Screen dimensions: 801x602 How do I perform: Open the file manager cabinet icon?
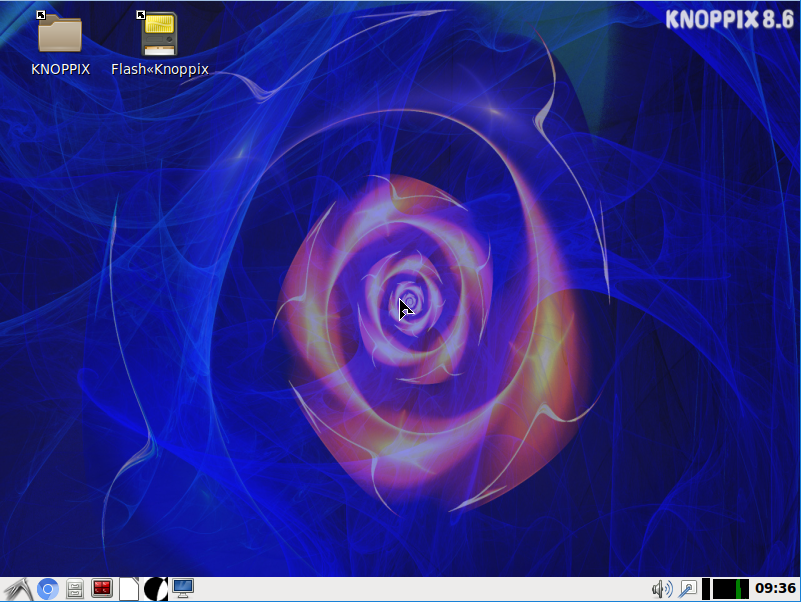75,589
